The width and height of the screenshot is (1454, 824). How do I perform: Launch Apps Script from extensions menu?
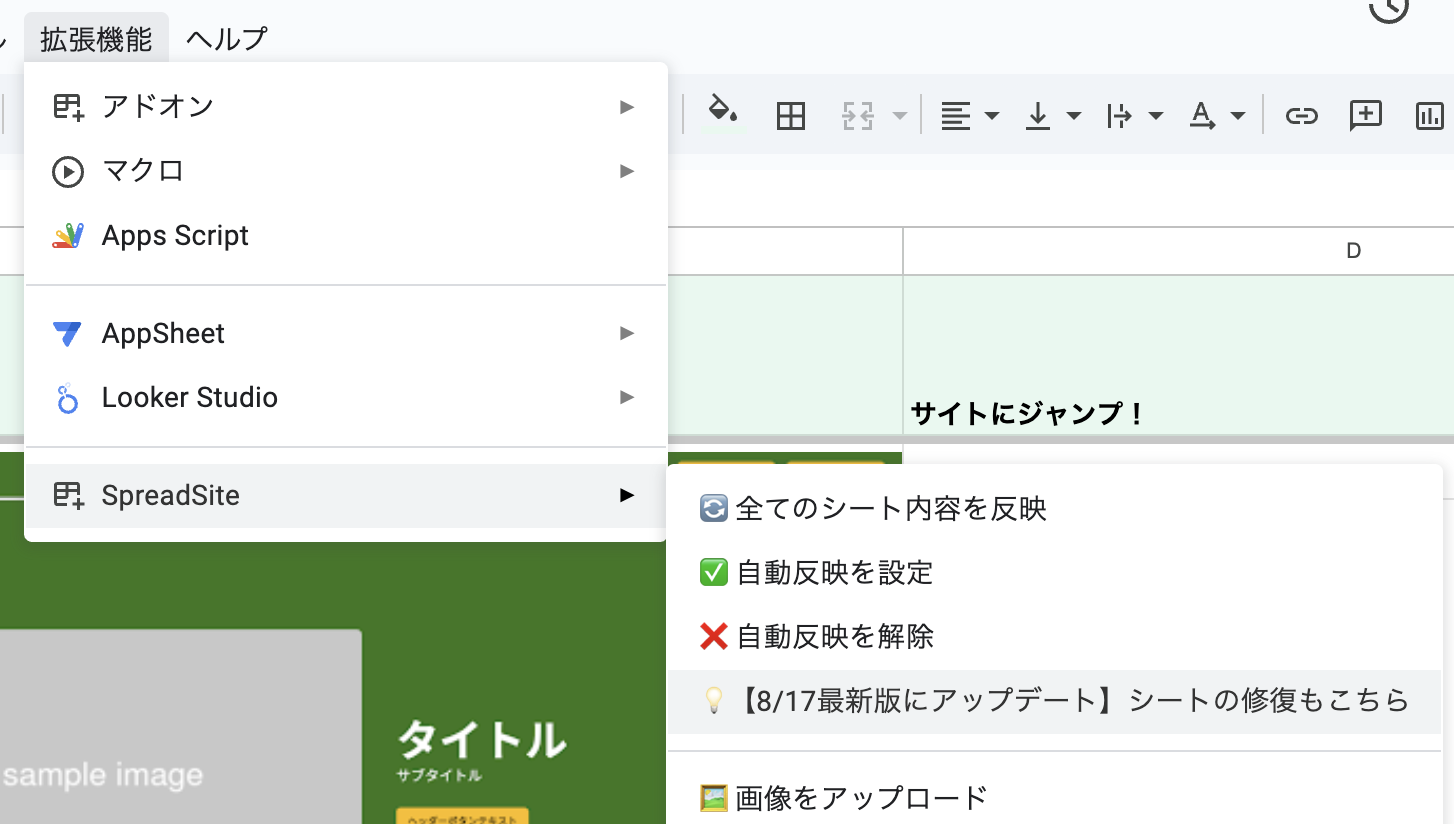tap(345, 236)
